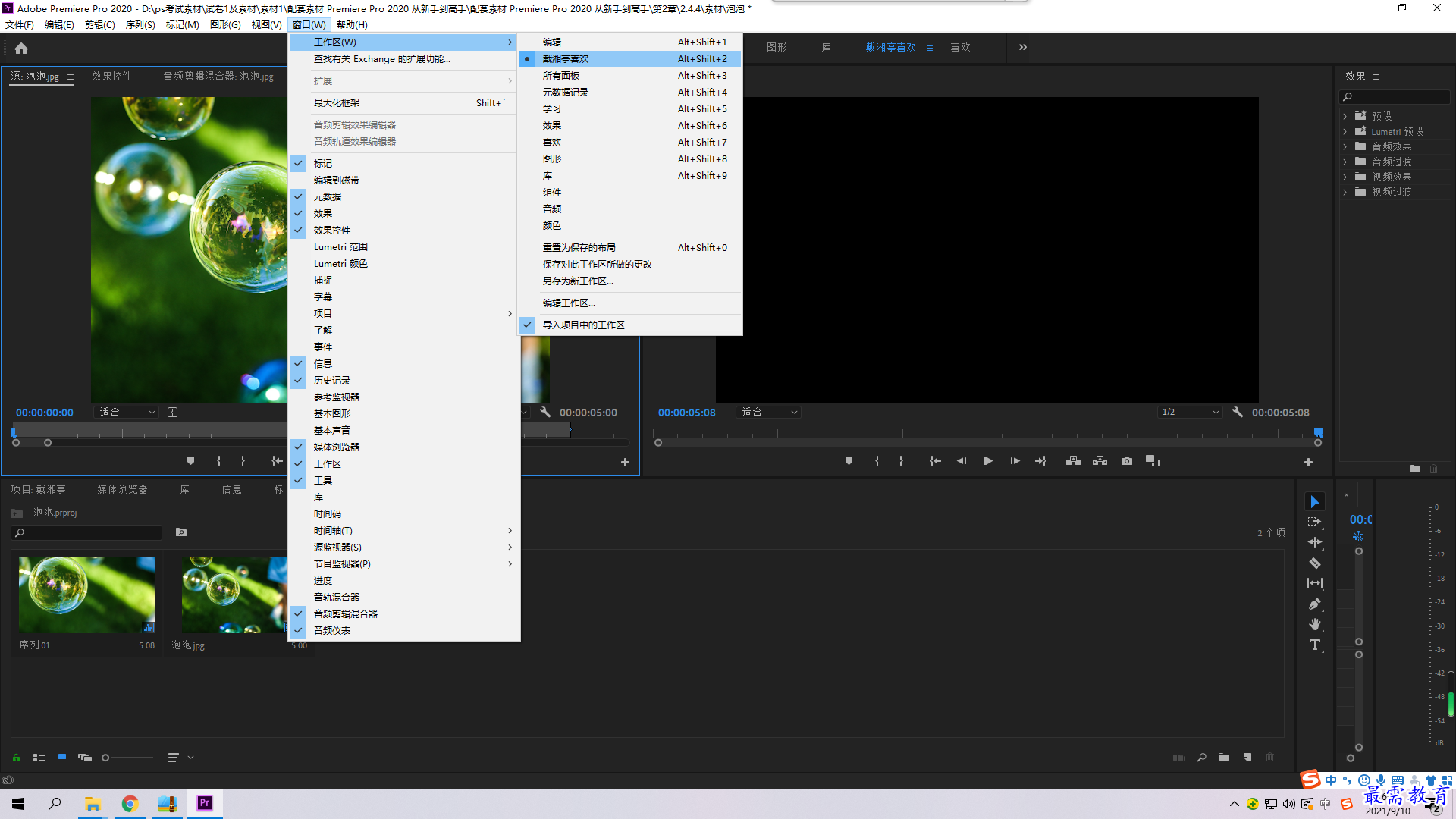The height and width of the screenshot is (819, 1456).
Task: Expand the 预设 effects folder
Action: 1345,116
